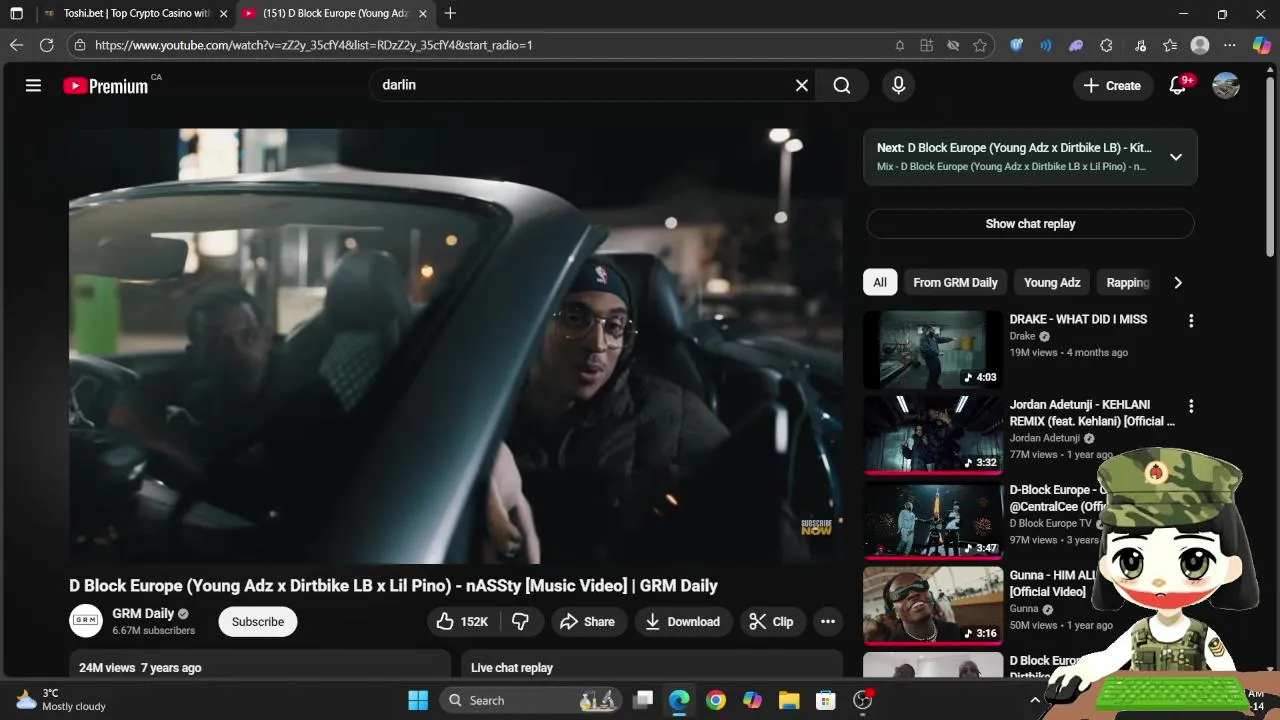The width and height of the screenshot is (1280, 720).
Task: Open options for DRAKE - WHAT DID I MISS
Action: tap(1190, 321)
